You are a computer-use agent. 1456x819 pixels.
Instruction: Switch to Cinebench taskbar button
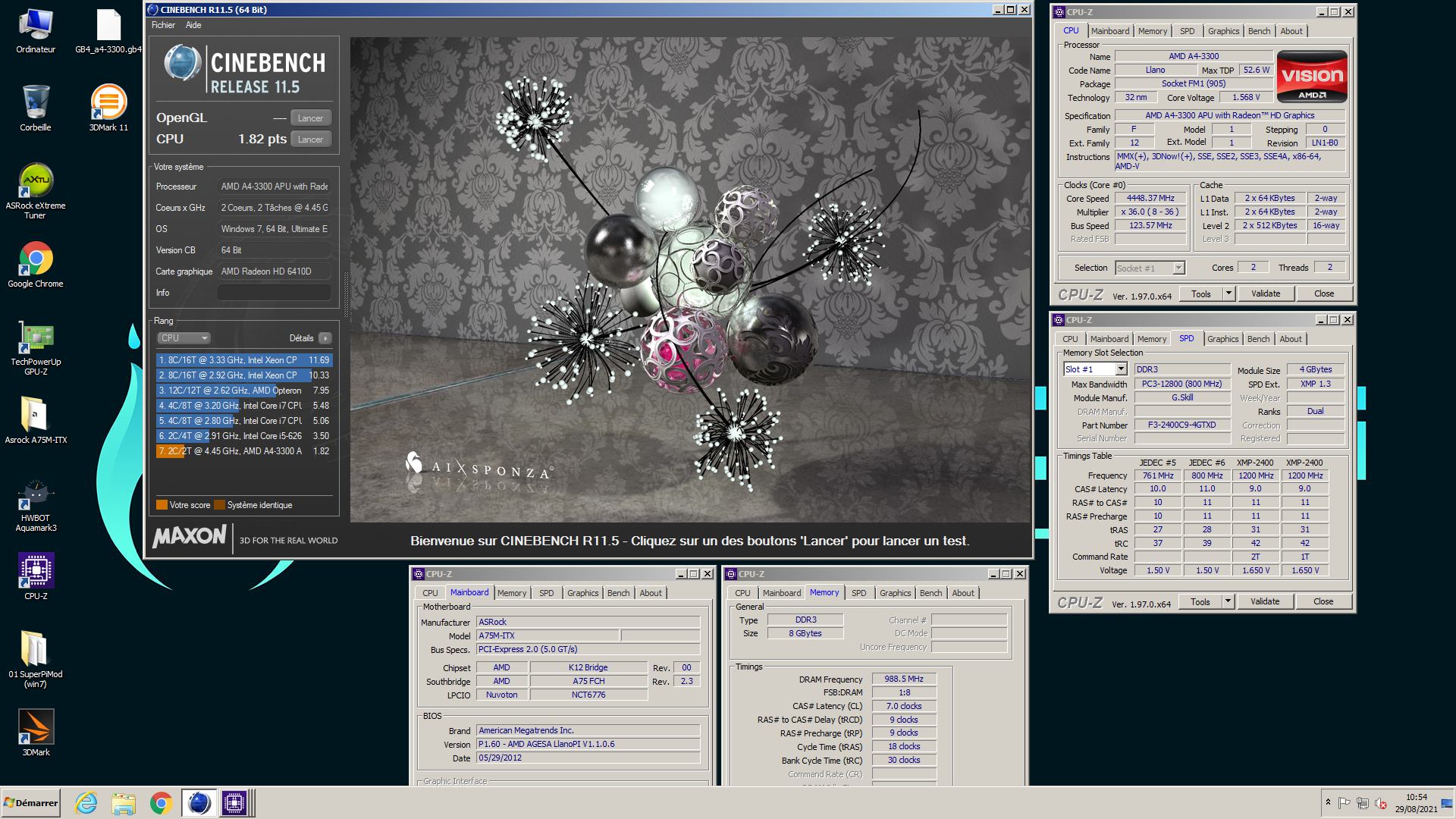[x=199, y=803]
